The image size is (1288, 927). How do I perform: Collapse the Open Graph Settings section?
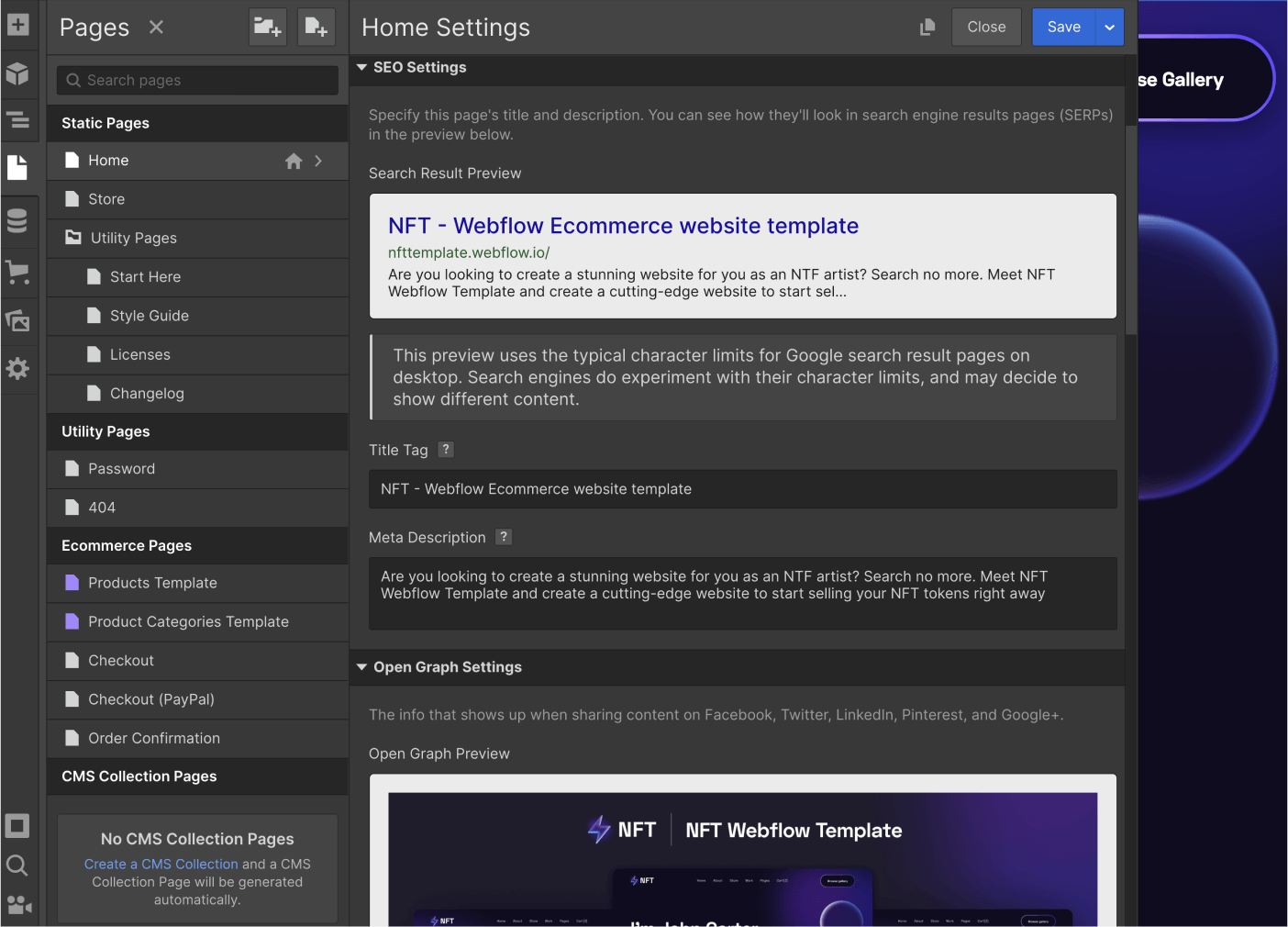[x=361, y=667]
